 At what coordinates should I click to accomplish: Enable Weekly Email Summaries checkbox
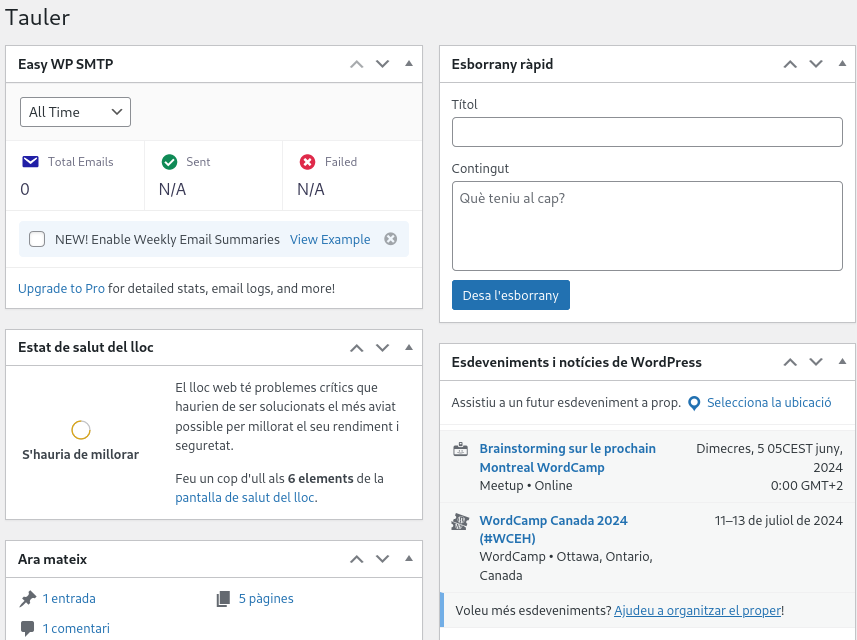(x=37, y=239)
